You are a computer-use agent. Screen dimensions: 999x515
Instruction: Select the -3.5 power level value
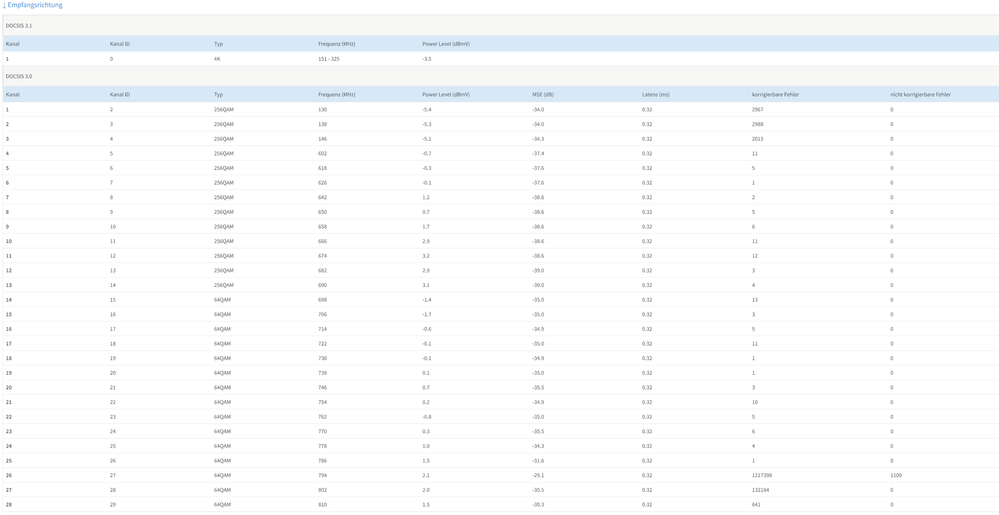pos(427,59)
